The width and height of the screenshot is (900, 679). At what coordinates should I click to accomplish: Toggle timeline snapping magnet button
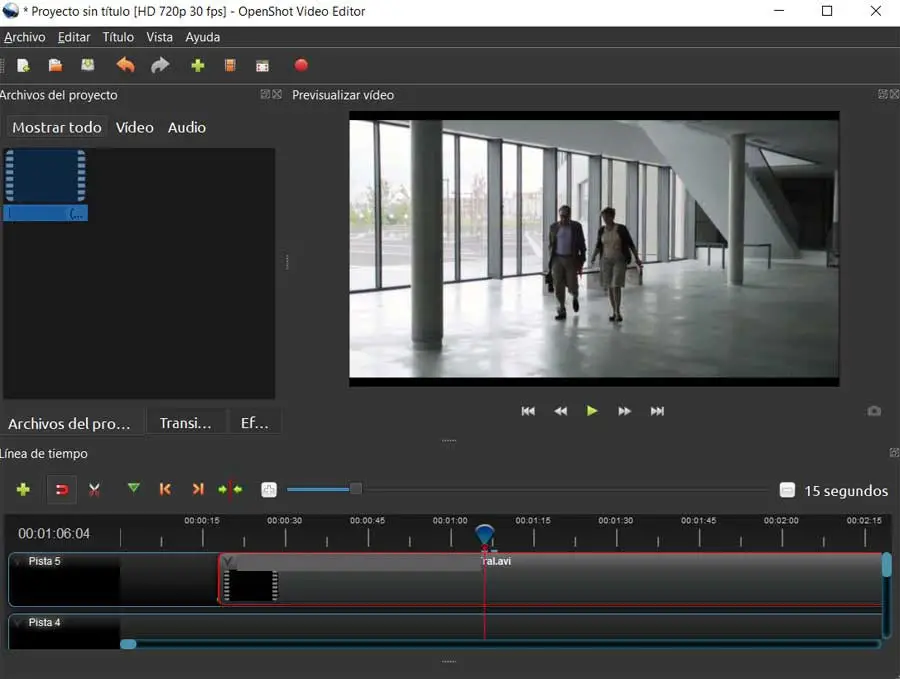pyautogui.click(x=62, y=490)
